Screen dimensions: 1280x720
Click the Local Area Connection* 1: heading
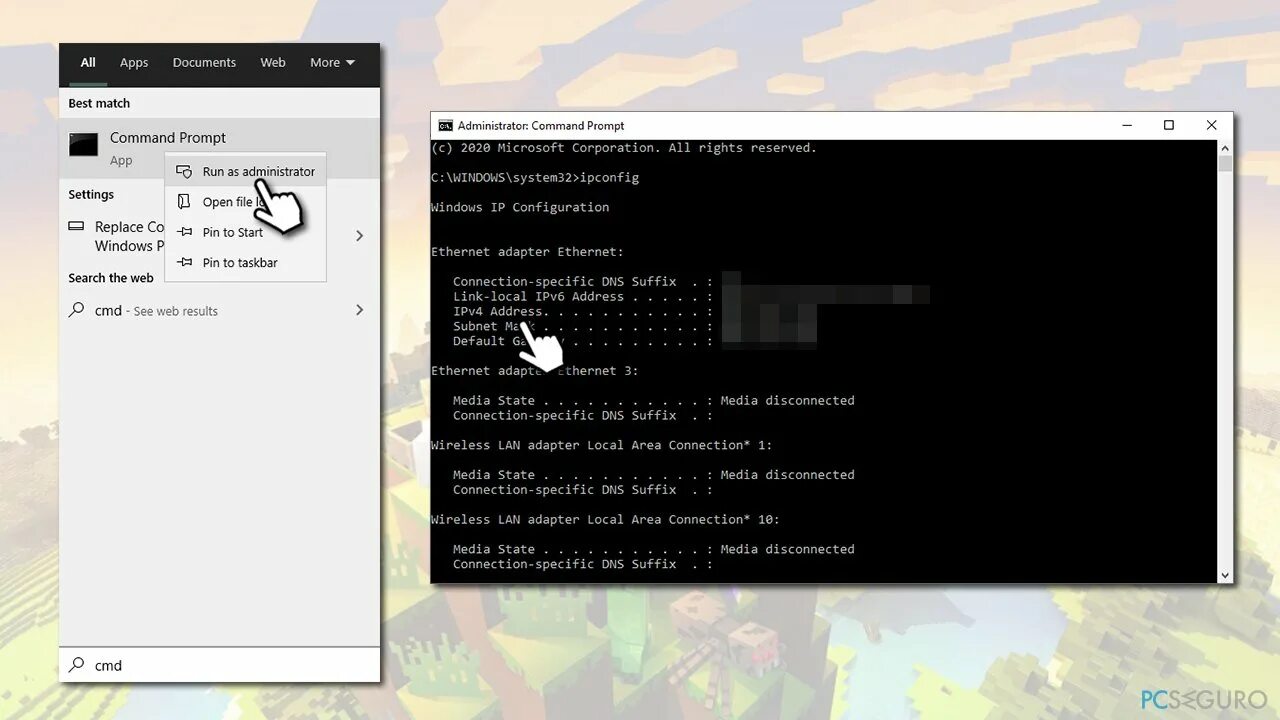(x=601, y=446)
